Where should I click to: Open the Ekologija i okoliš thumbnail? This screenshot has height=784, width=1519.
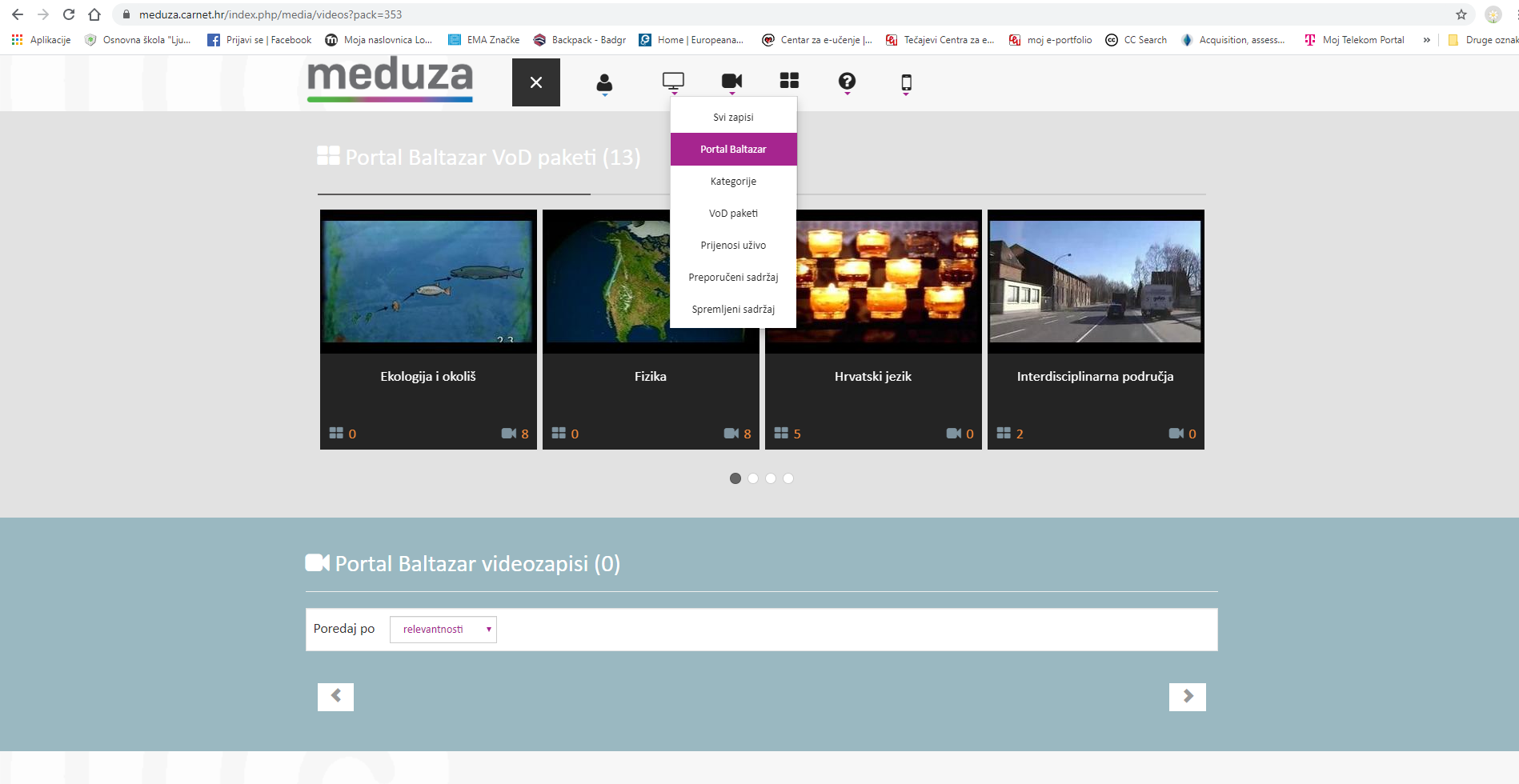click(x=428, y=282)
